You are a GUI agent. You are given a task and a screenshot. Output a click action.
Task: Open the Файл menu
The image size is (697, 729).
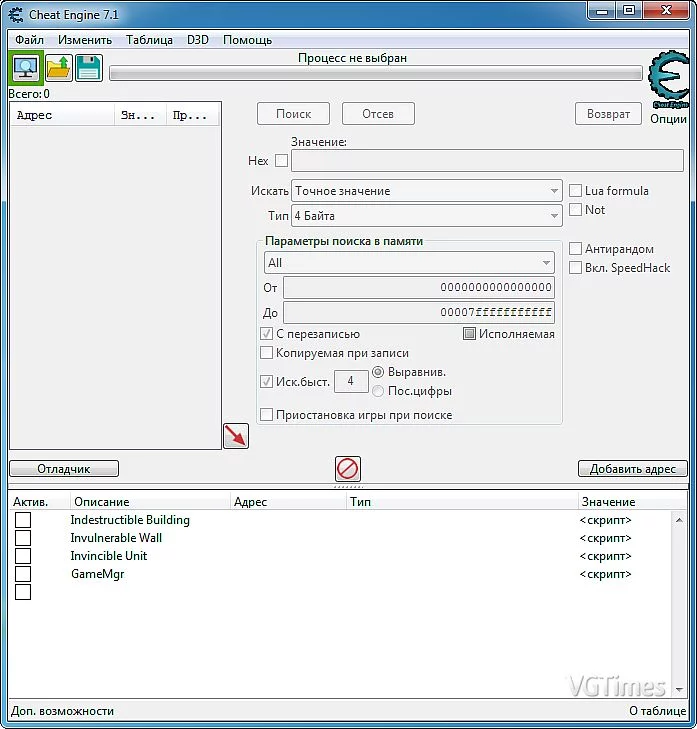29,40
